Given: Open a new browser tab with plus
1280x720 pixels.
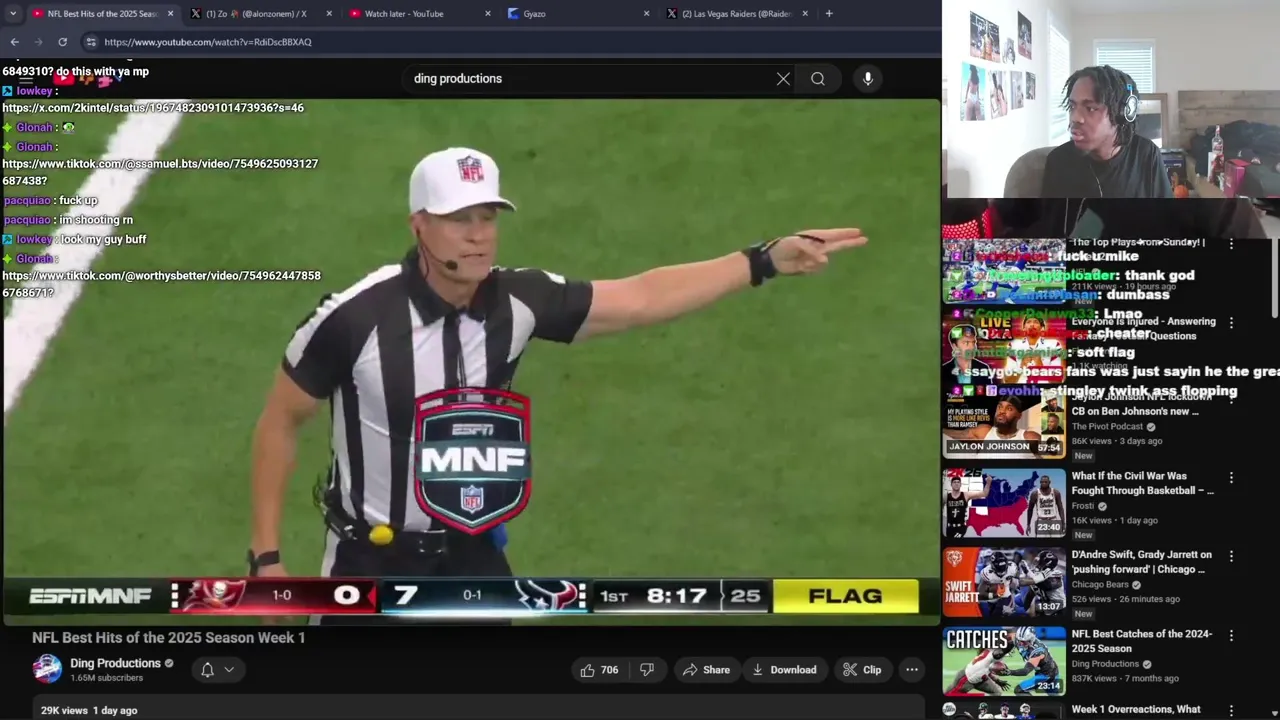Looking at the screenshot, I should [x=829, y=13].
